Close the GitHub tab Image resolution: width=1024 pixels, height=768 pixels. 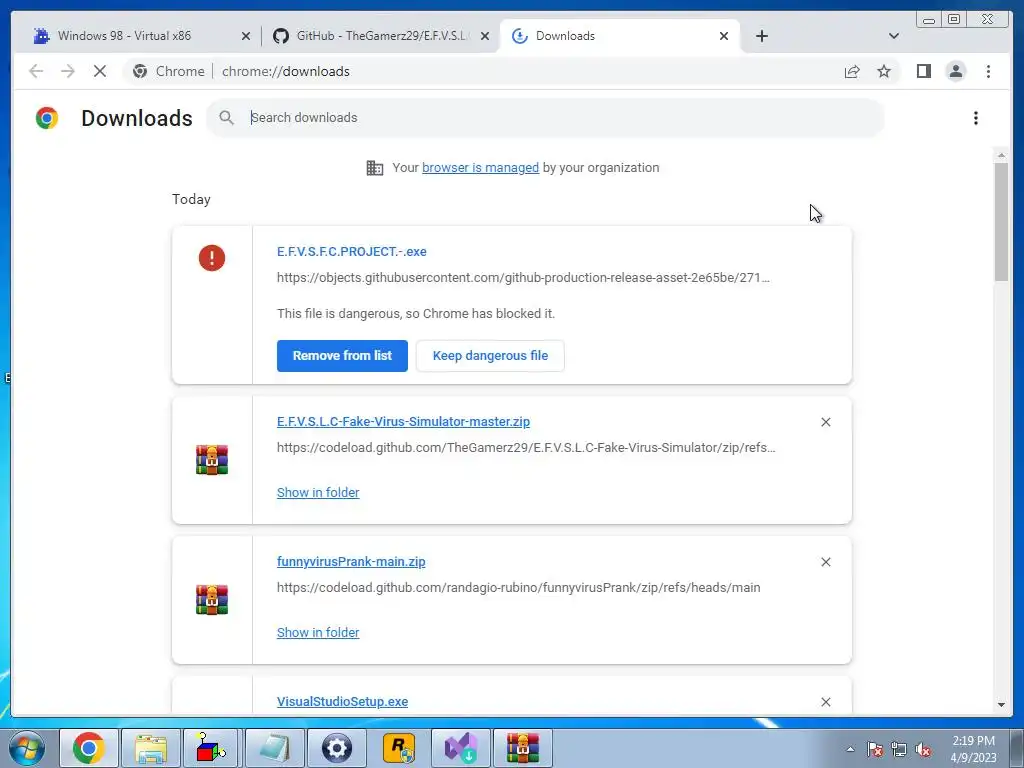485,36
